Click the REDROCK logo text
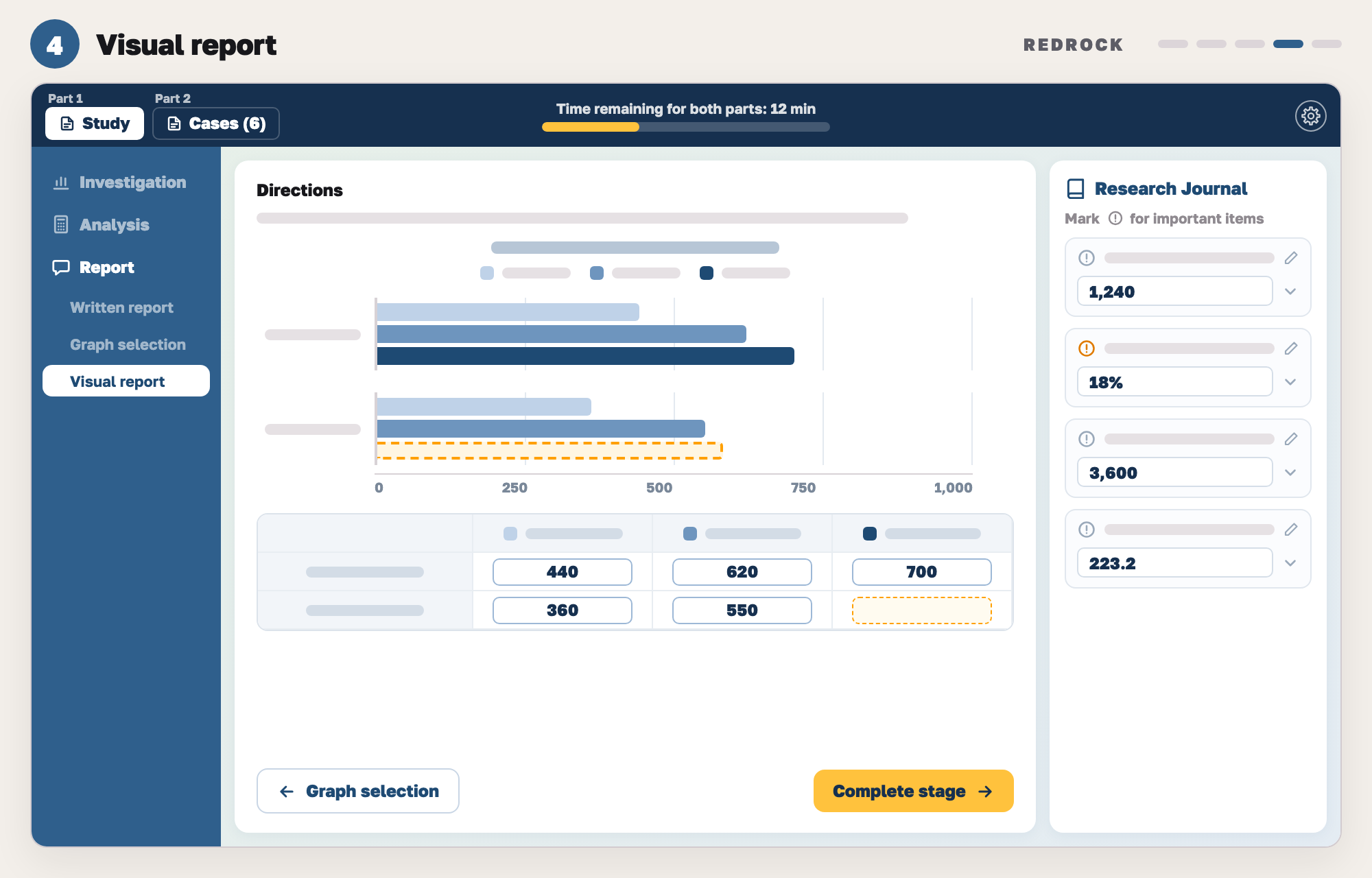This screenshot has height=878, width=1372. [x=1074, y=45]
